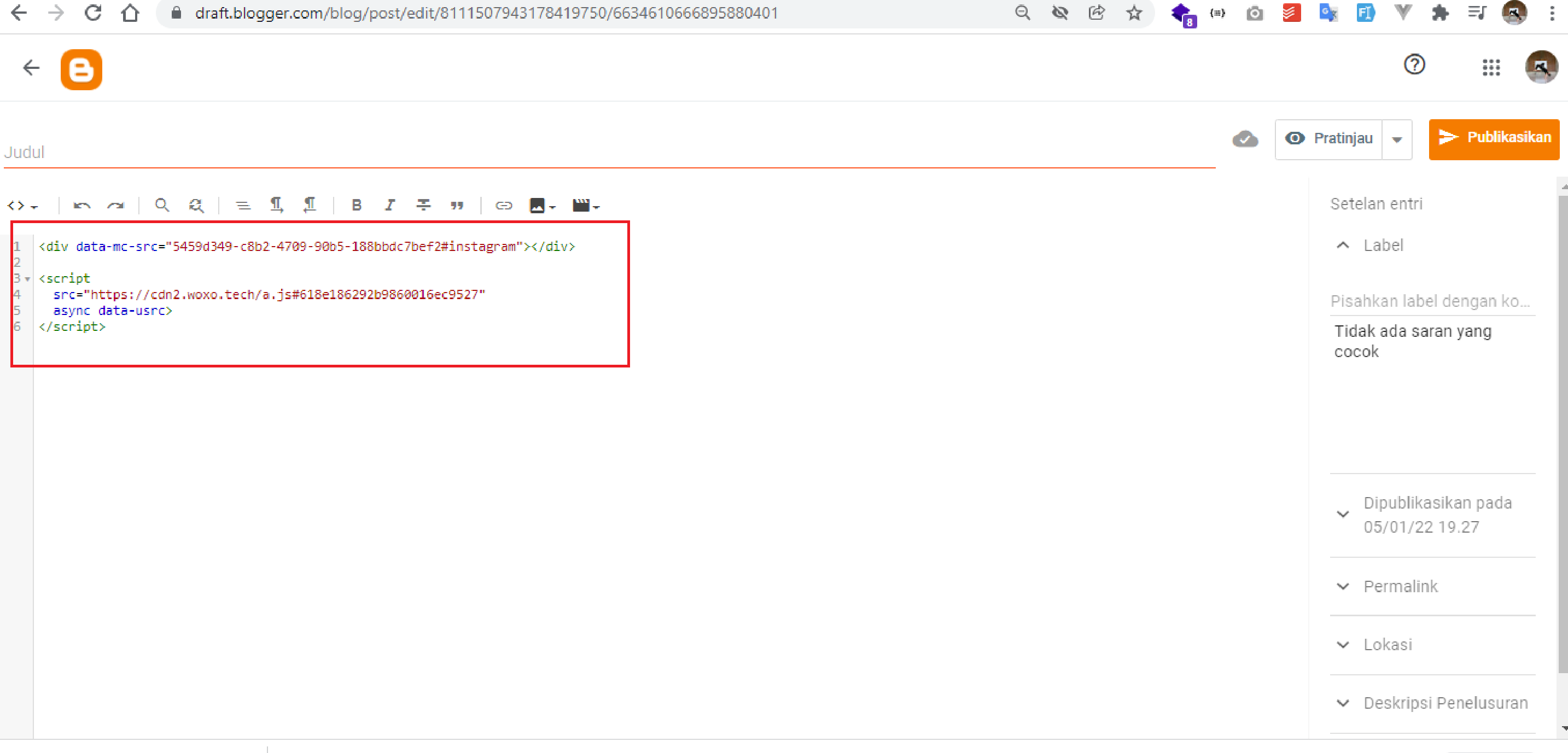Open the insert video dropdown
Screen dimensions: 1568x753
coord(586,206)
